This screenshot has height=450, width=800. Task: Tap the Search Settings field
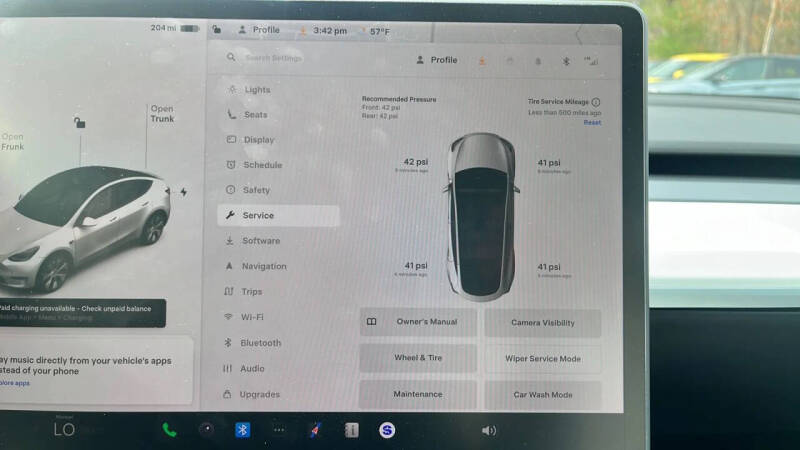[x=273, y=58]
